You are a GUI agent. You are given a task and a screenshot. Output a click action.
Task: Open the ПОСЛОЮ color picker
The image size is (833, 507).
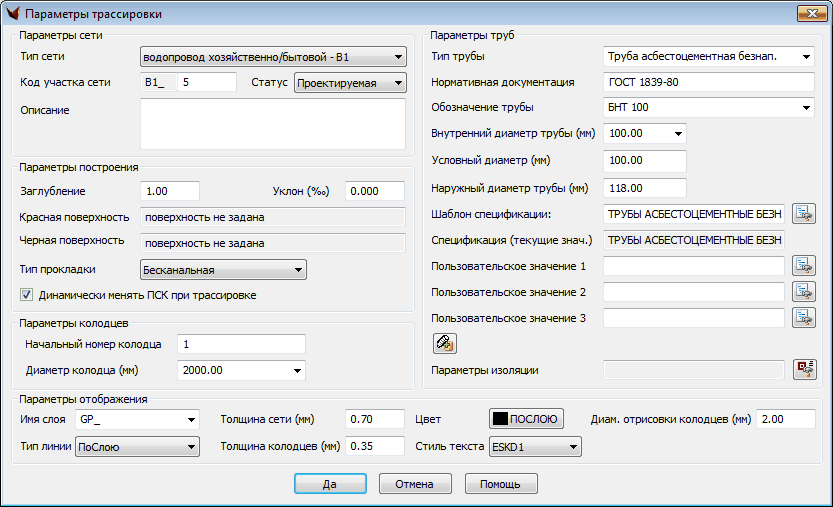527,419
